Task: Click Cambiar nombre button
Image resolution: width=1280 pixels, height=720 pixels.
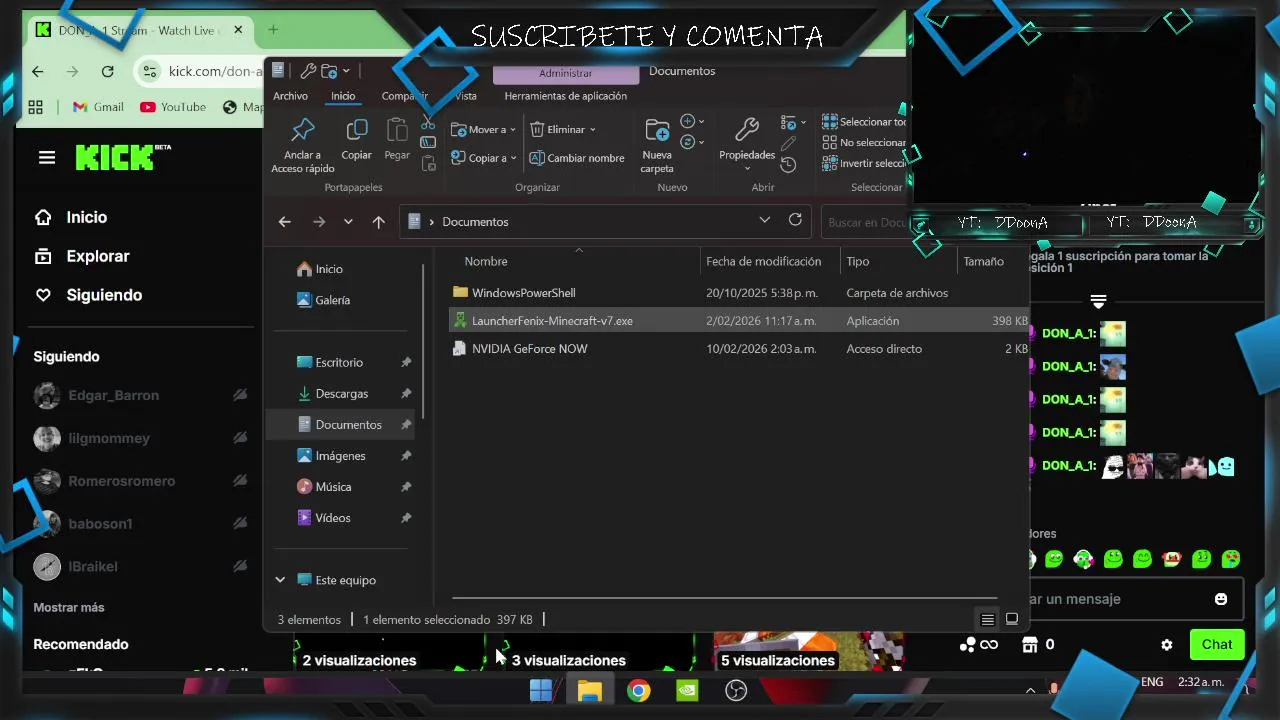Action: pos(577,158)
